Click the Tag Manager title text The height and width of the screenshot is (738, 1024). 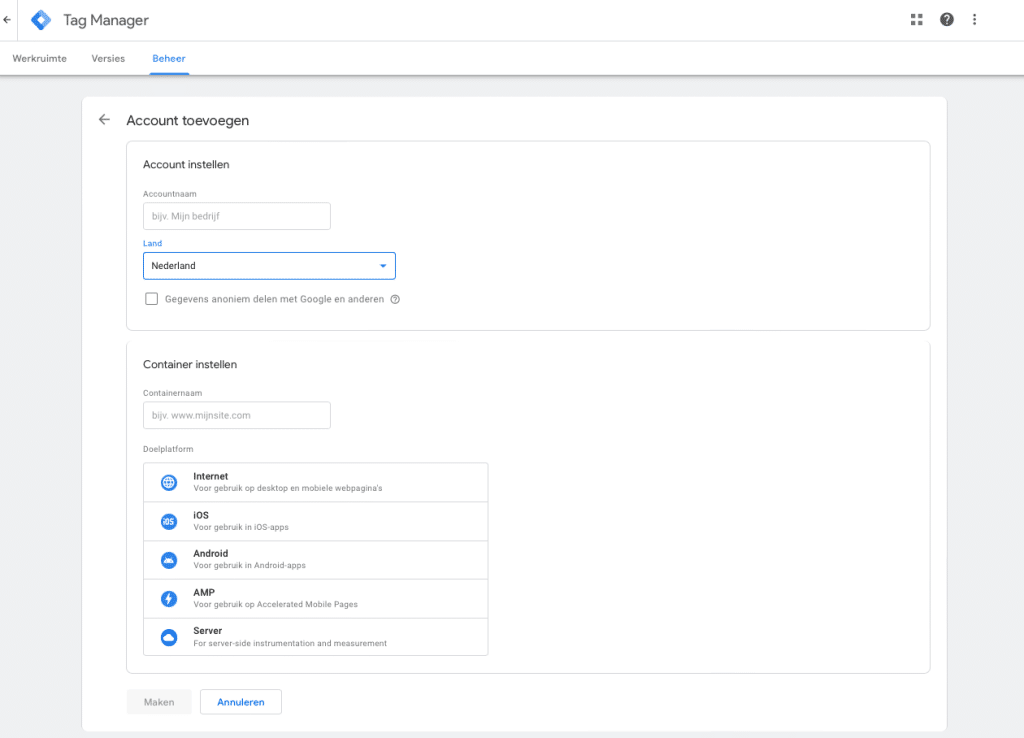coord(106,20)
